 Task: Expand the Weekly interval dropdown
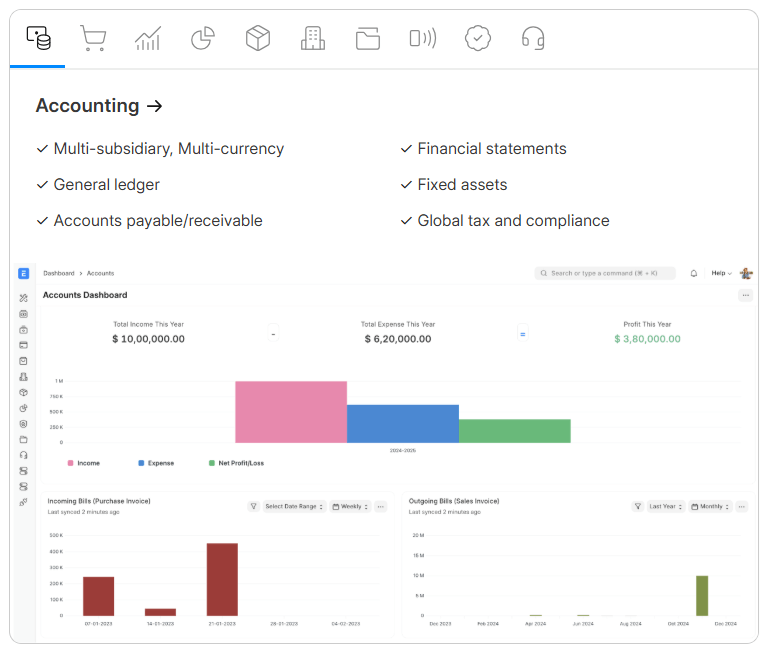pyautogui.click(x=350, y=507)
